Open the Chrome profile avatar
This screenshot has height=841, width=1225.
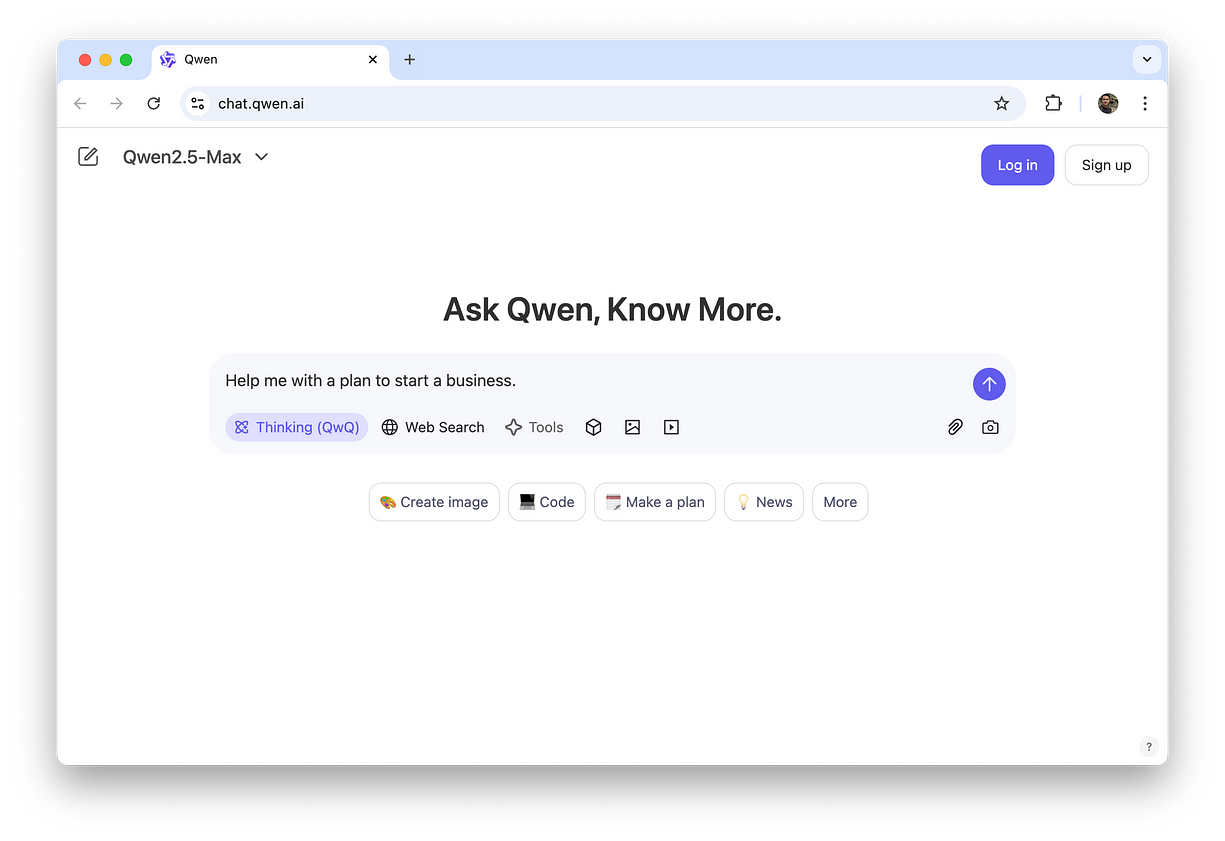[x=1108, y=103]
